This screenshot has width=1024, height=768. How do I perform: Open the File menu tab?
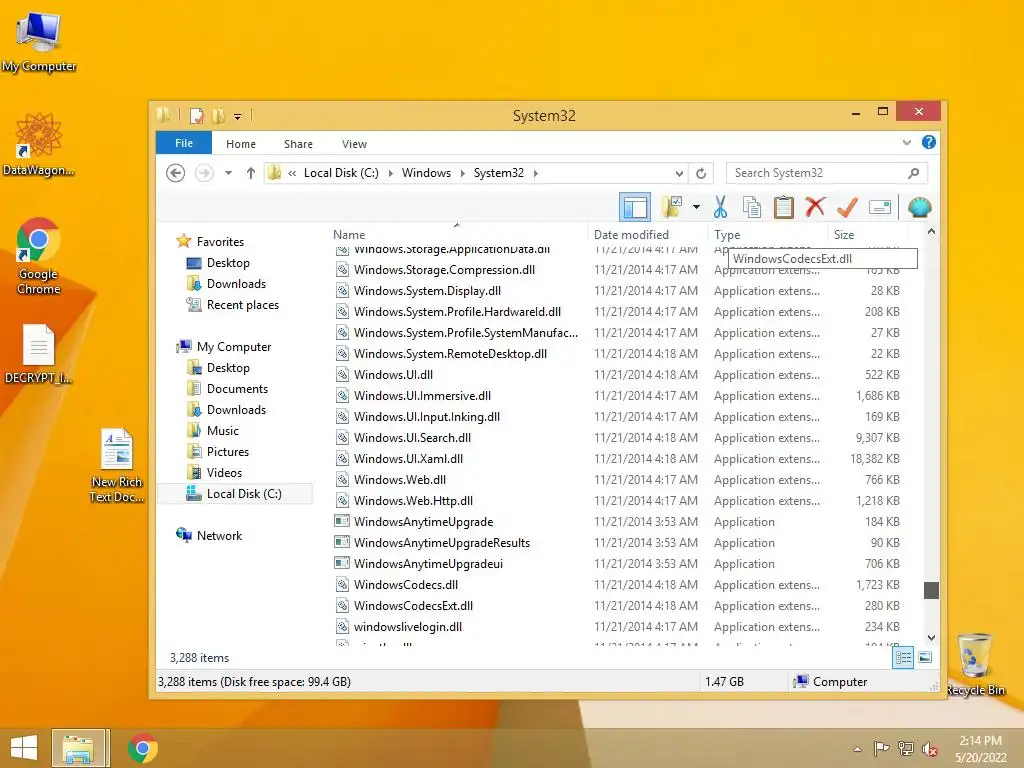pos(184,143)
